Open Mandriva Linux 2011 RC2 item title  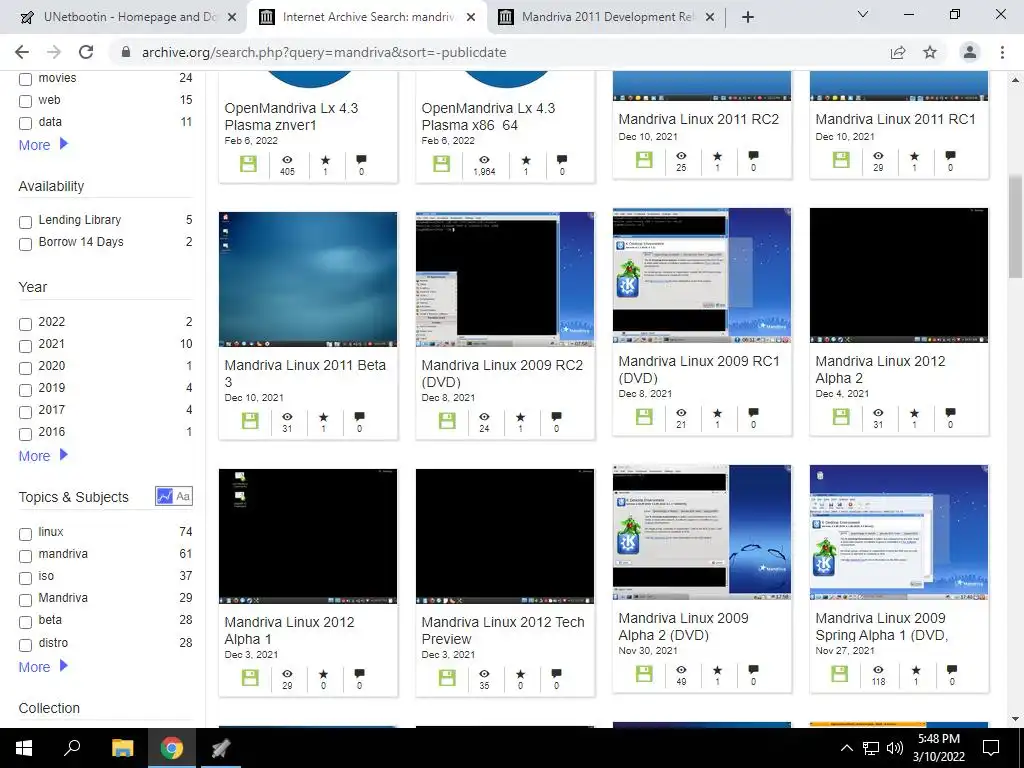[x=698, y=119]
